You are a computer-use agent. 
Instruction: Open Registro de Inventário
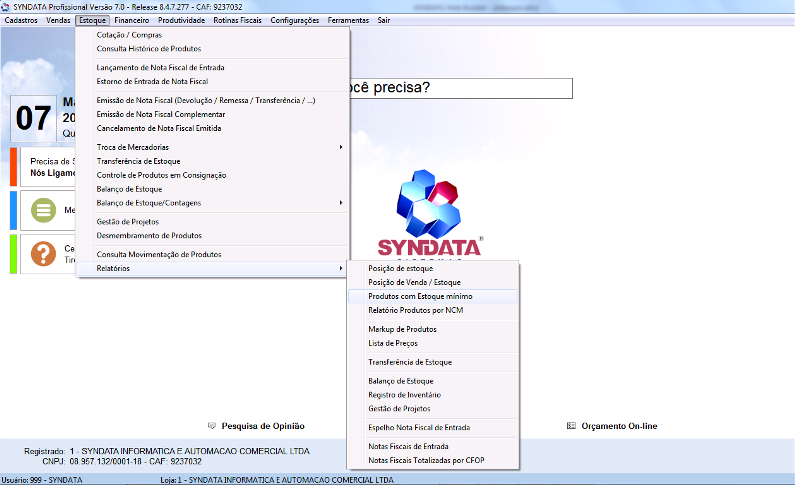click(x=433, y=395)
